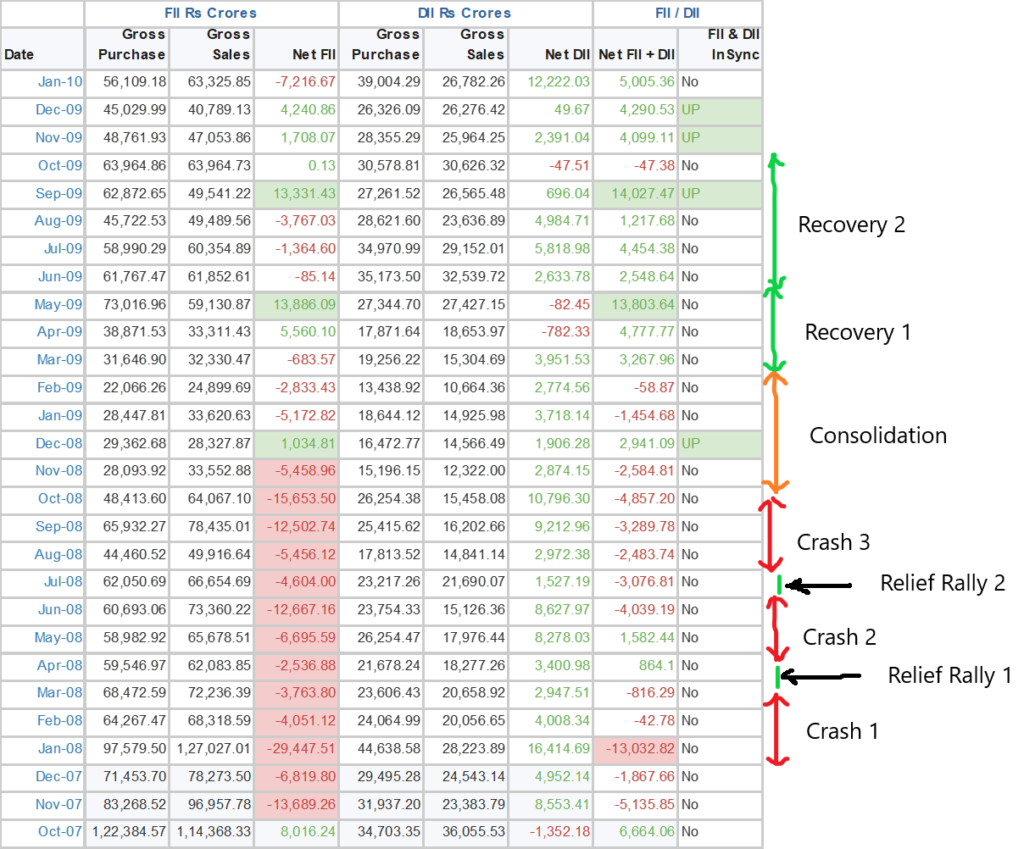Select the Crash 1 annotation label
The height and width of the screenshot is (849, 1024).
tap(842, 731)
